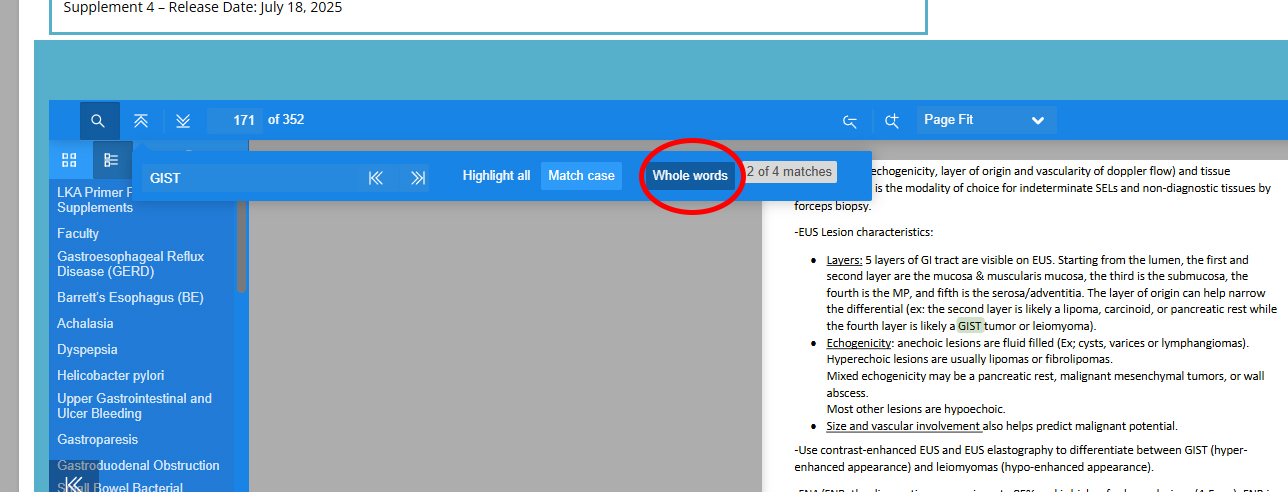Click the zoom in magnifier icon
This screenshot has height=492, width=1288.
point(892,121)
